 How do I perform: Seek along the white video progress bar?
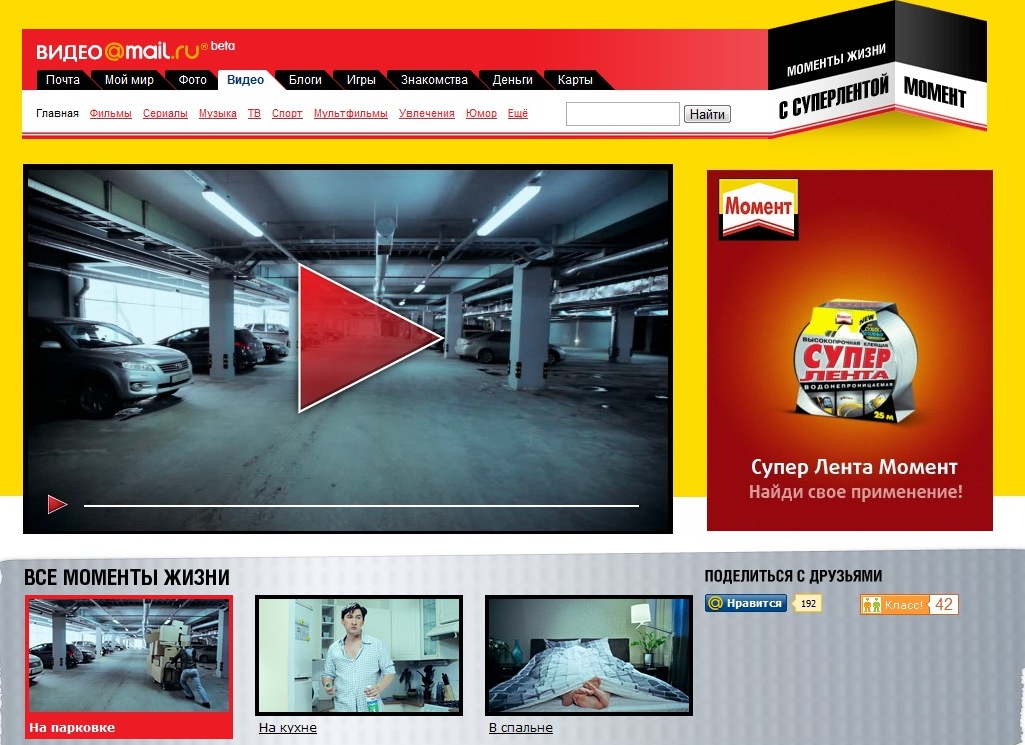point(361,505)
